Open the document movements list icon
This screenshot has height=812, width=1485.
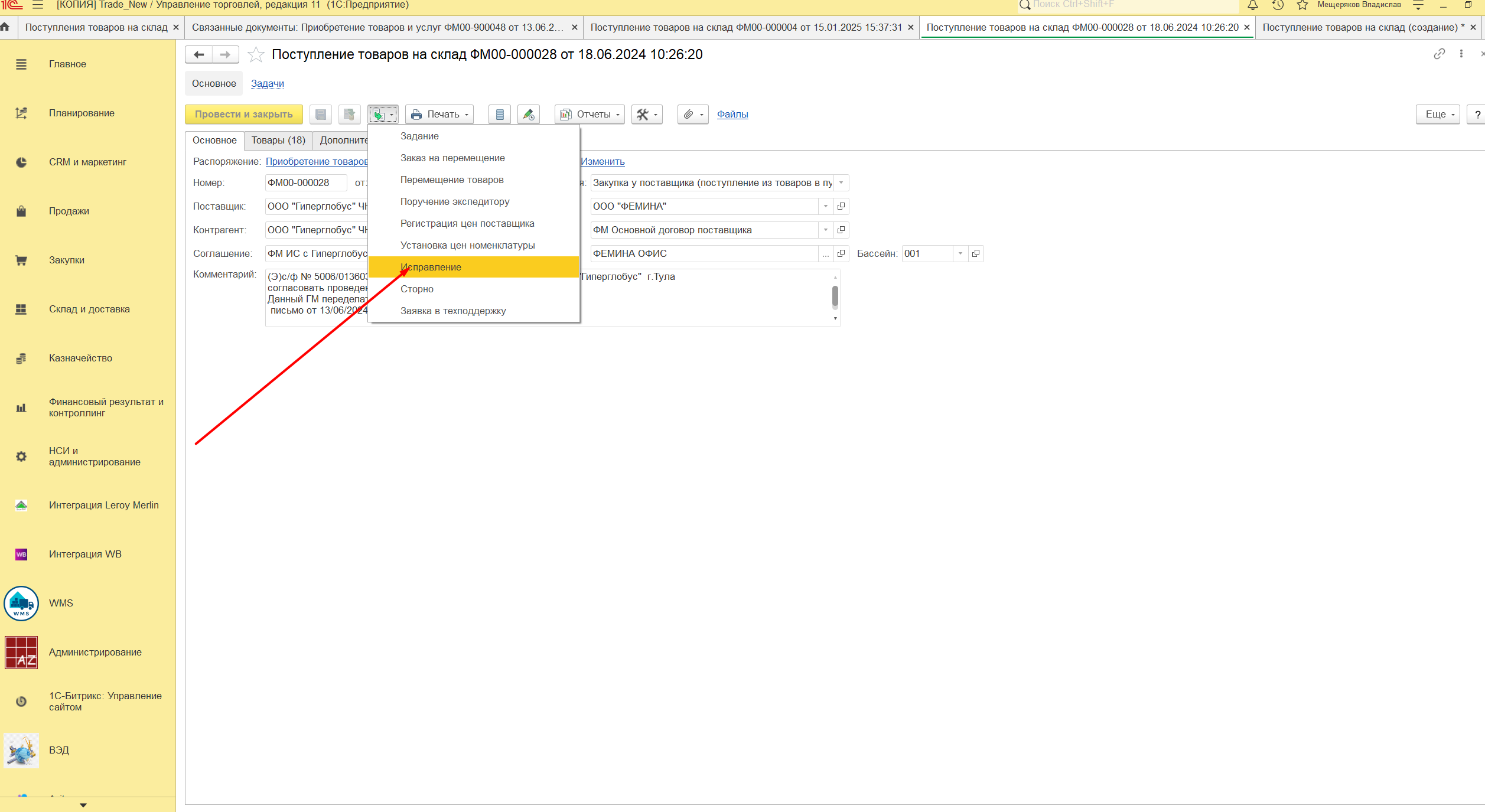point(500,115)
